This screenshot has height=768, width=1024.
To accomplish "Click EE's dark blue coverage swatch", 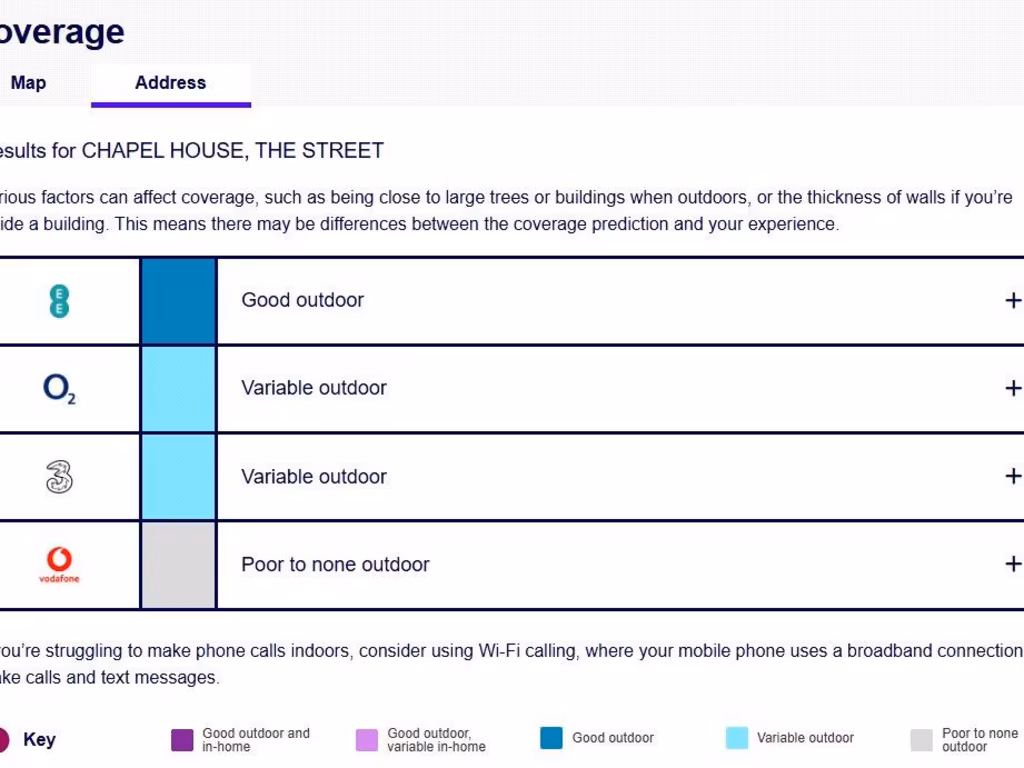I will [x=178, y=301].
